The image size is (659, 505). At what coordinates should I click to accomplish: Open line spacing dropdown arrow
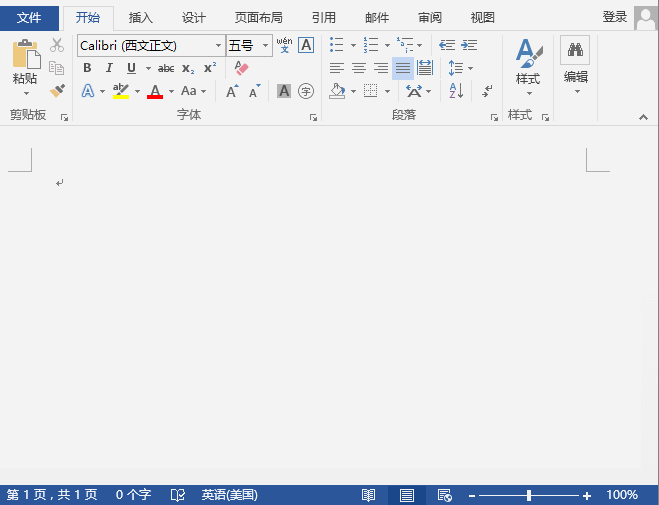tap(470, 68)
